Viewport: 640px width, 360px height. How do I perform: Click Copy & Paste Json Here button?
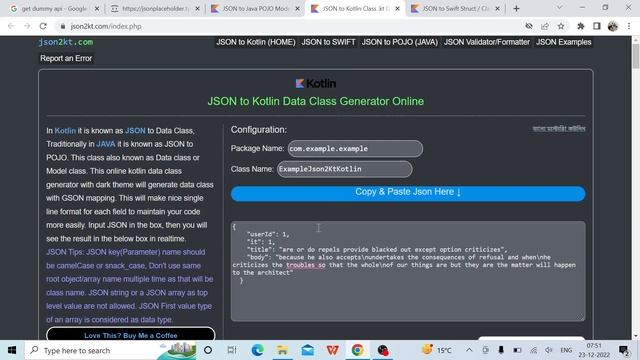[x=408, y=193]
